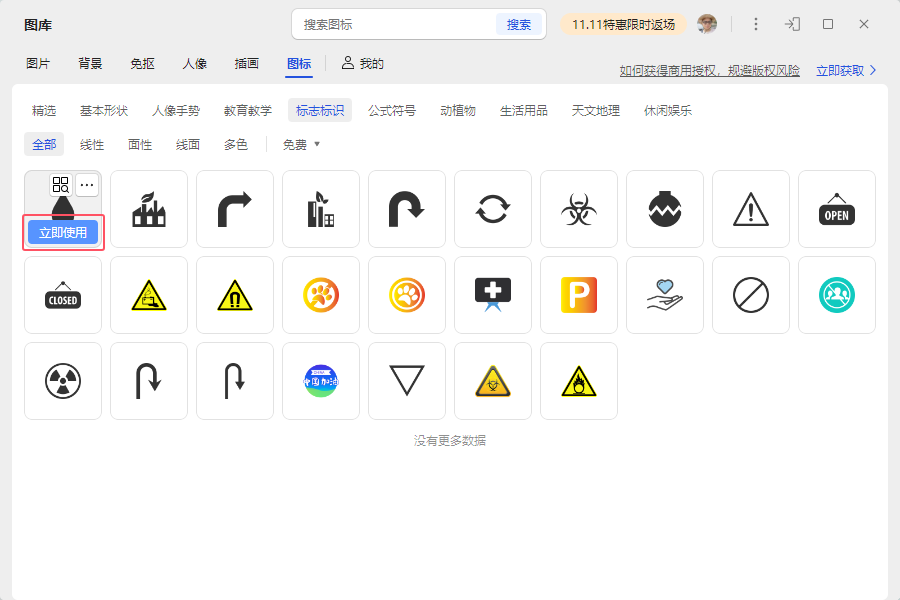
Task: Switch to the 背景 tab
Action: (90, 64)
